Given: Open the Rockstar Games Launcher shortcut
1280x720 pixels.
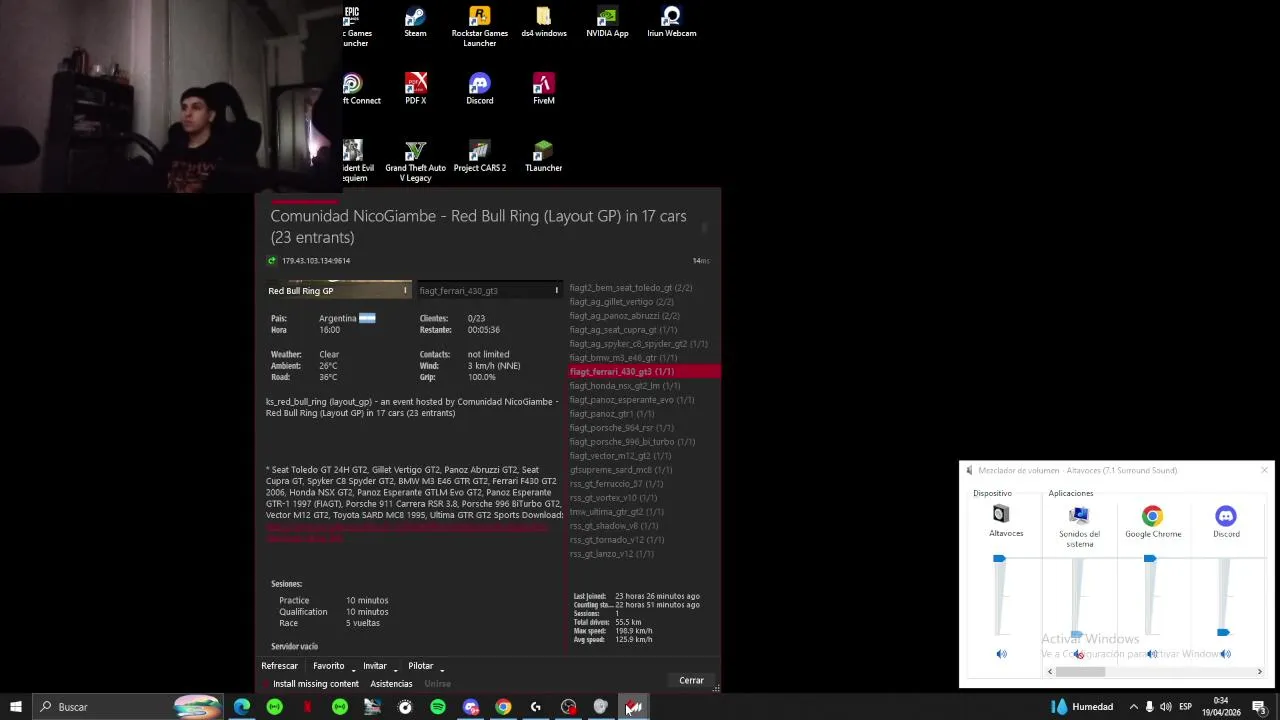Looking at the screenshot, I should [479, 26].
